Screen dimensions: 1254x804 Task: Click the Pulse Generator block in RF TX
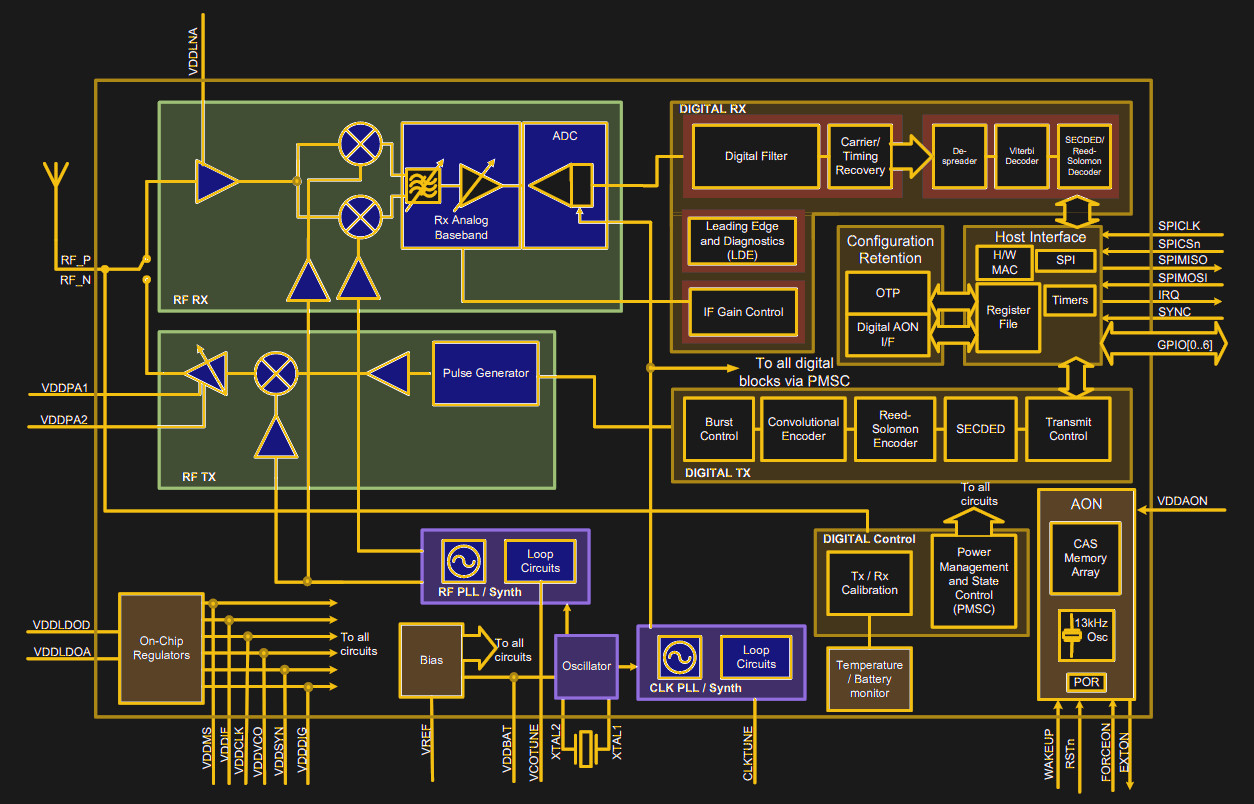click(486, 373)
